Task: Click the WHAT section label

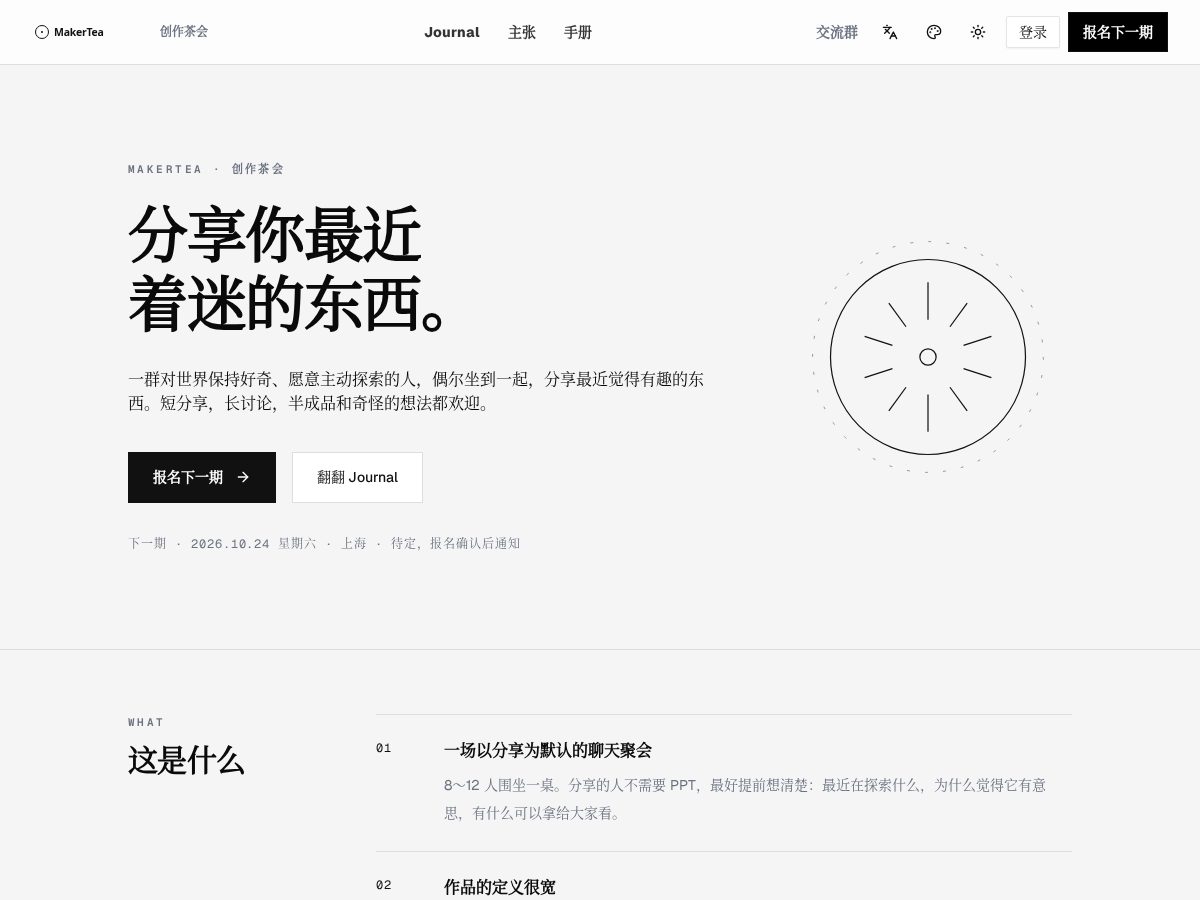Action: (x=146, y=722)
